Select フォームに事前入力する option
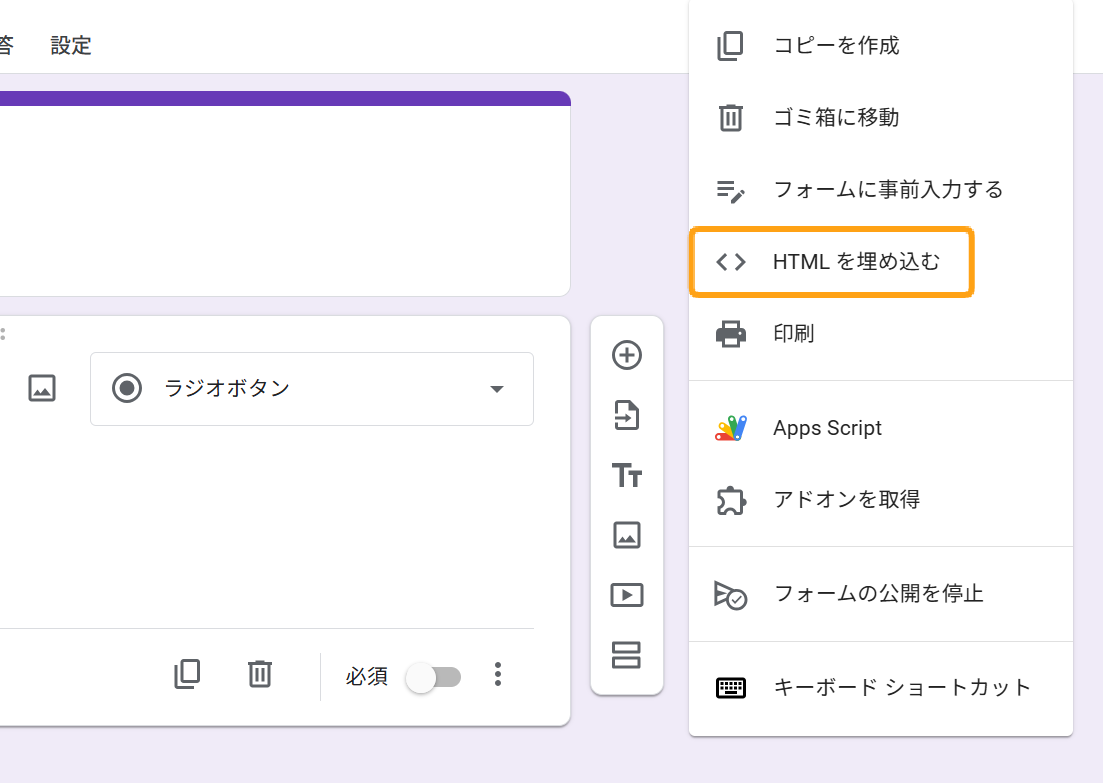This screenshot has width=1103, height=783. pyautogui.click(x=887, y=189)
